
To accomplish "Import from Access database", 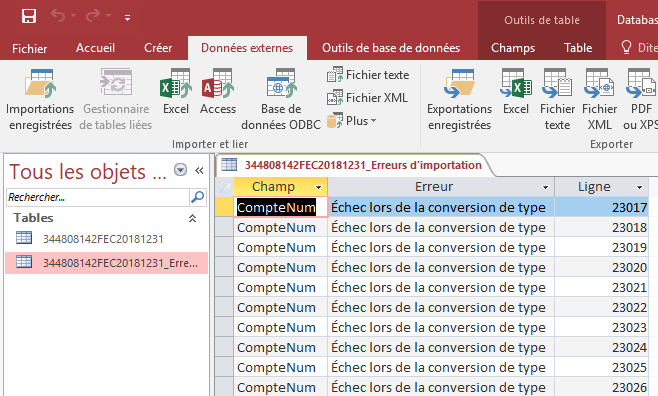I will point(218,91).
